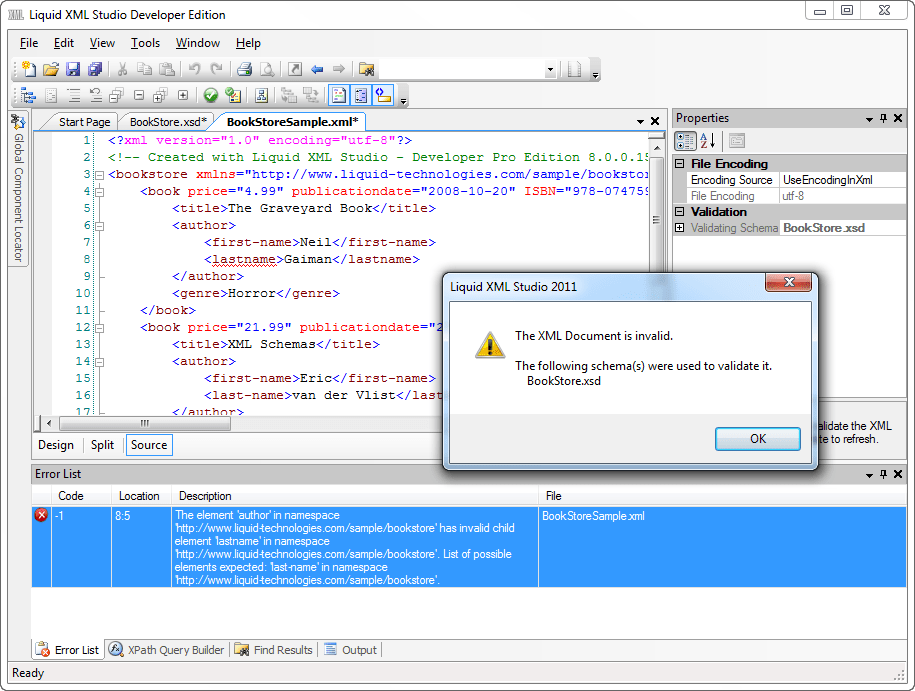Select Source view mode
The width and height of the screenshot is (915, 691).
click(149, 445)
